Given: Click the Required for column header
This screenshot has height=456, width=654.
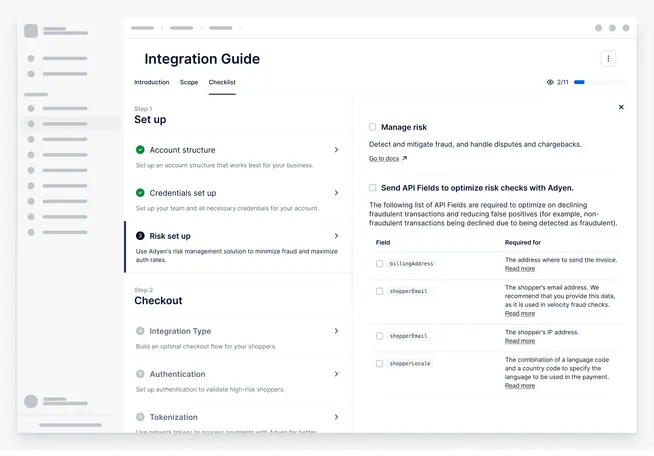Looking at the screenshot, I should point(523,242).
